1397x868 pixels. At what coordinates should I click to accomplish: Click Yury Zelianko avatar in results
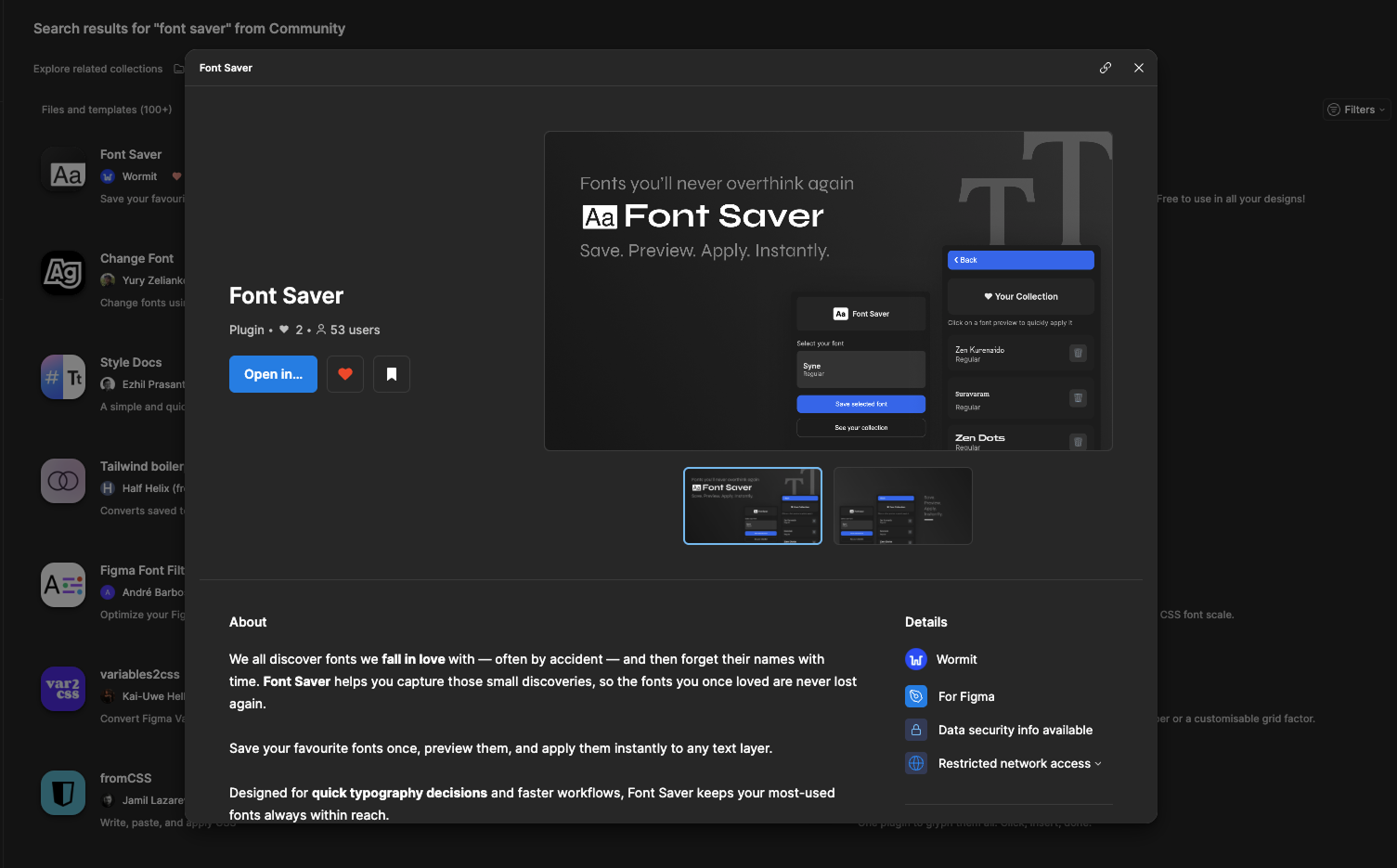click(108, 280)
